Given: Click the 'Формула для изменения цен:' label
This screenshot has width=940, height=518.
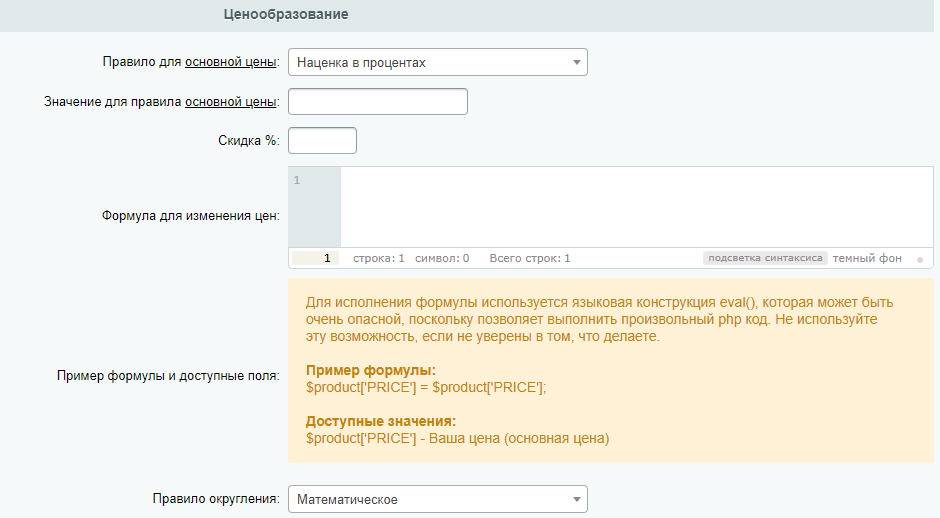Looking at the screenshot, I should click(191, 216).
